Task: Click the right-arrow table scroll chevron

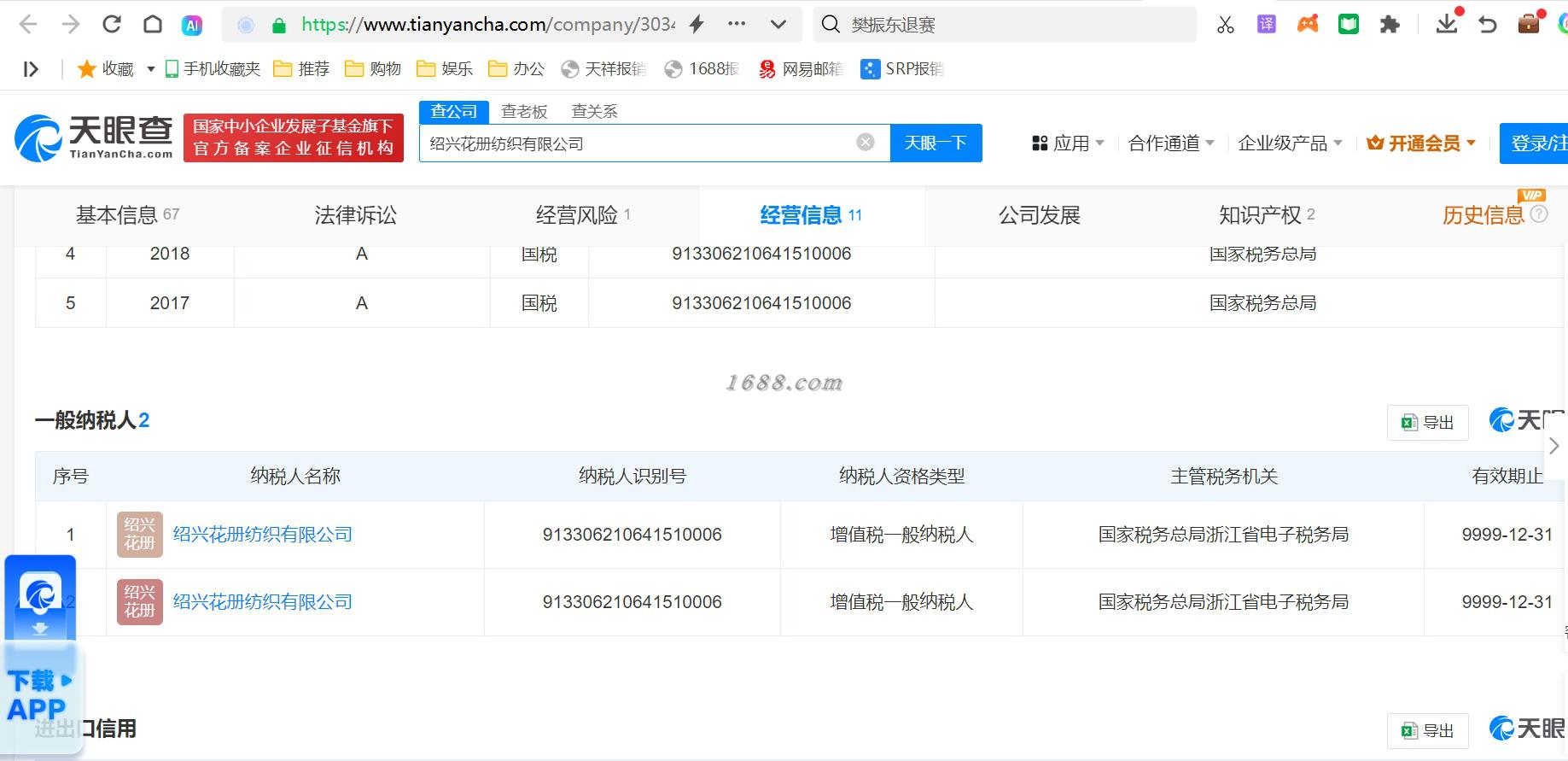Action: pyautogui.click(x=1554, y=446)
